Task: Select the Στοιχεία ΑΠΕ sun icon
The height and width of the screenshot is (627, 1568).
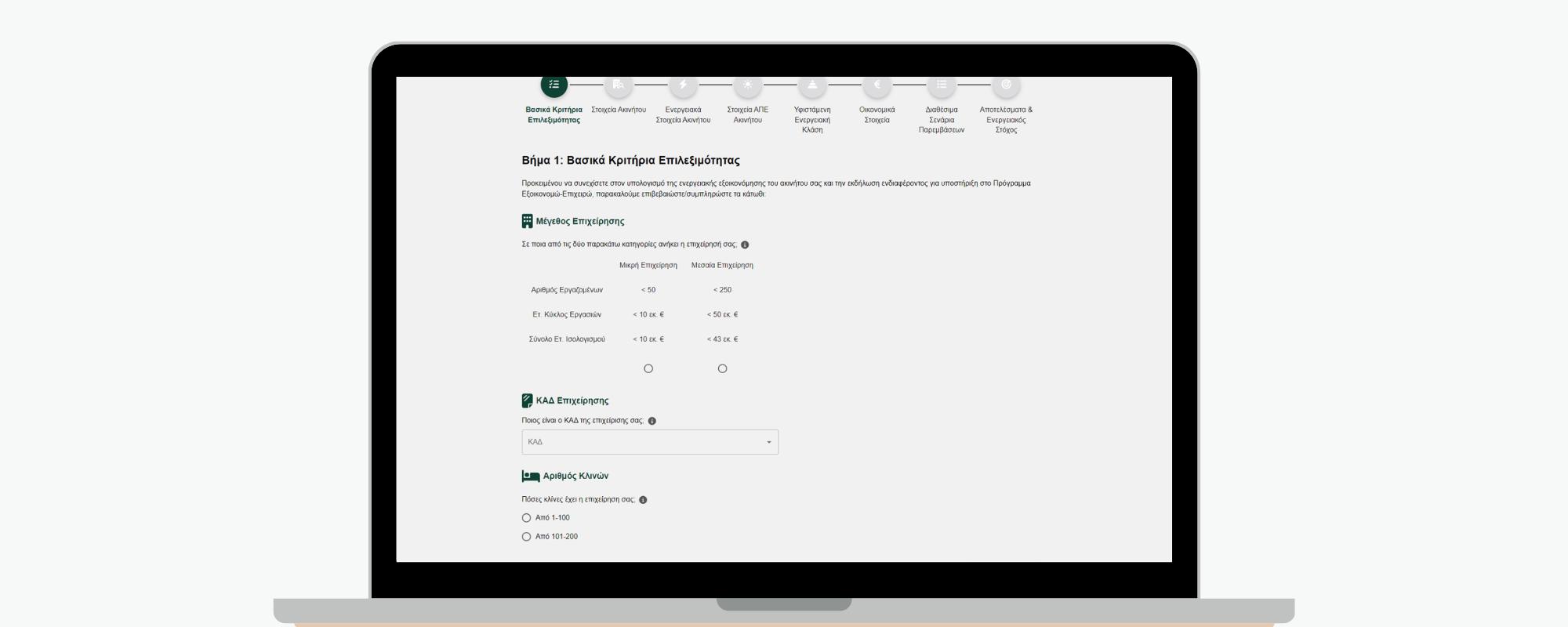Action: (x=747, y=85)
